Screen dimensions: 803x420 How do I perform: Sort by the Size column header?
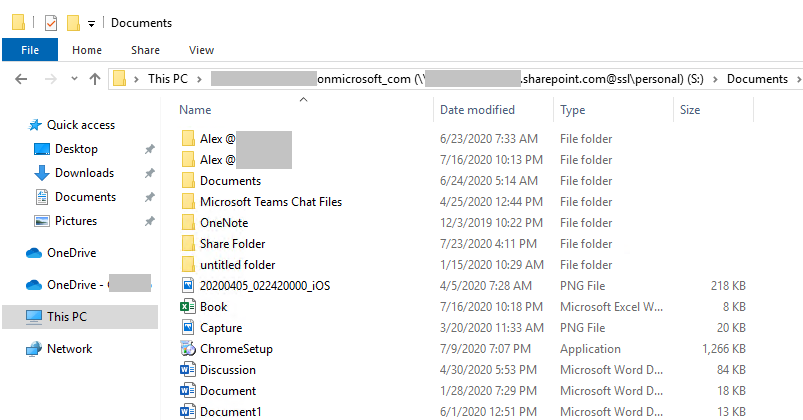(689, 110)
